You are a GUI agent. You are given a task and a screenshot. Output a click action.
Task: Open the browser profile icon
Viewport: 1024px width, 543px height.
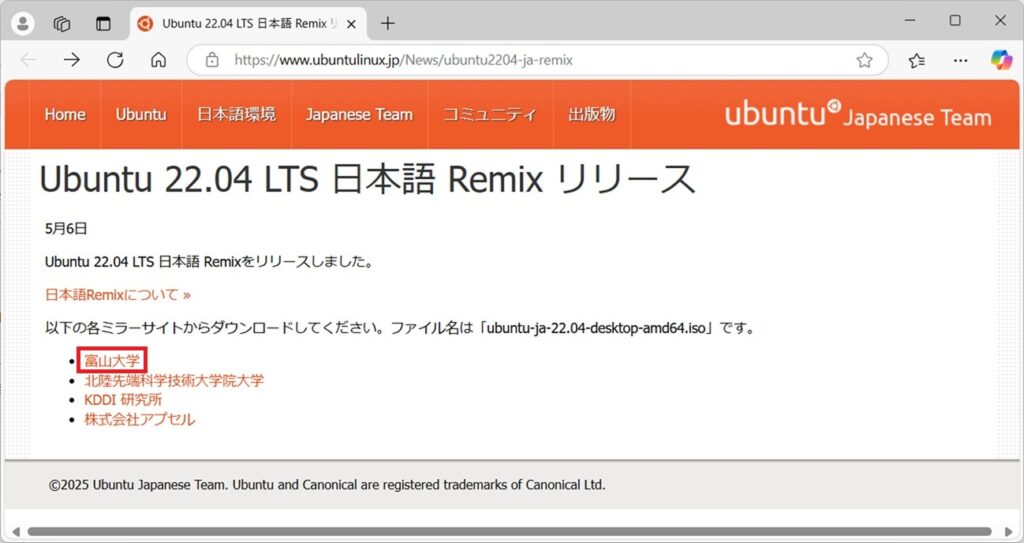23,24
